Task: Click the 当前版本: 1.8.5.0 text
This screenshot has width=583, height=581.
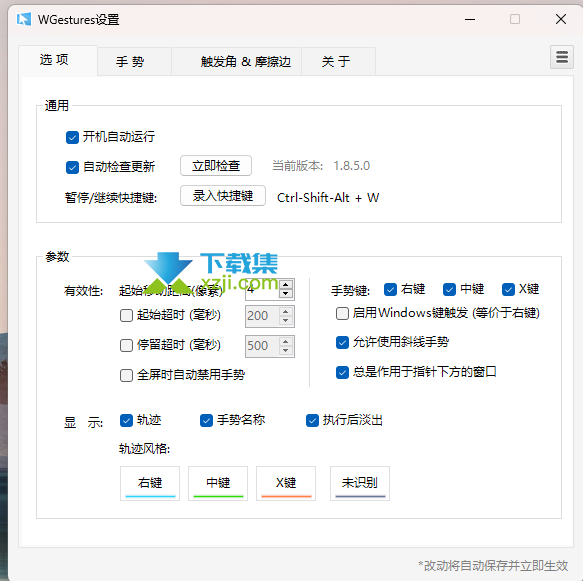Action: [x=321, y=166]
